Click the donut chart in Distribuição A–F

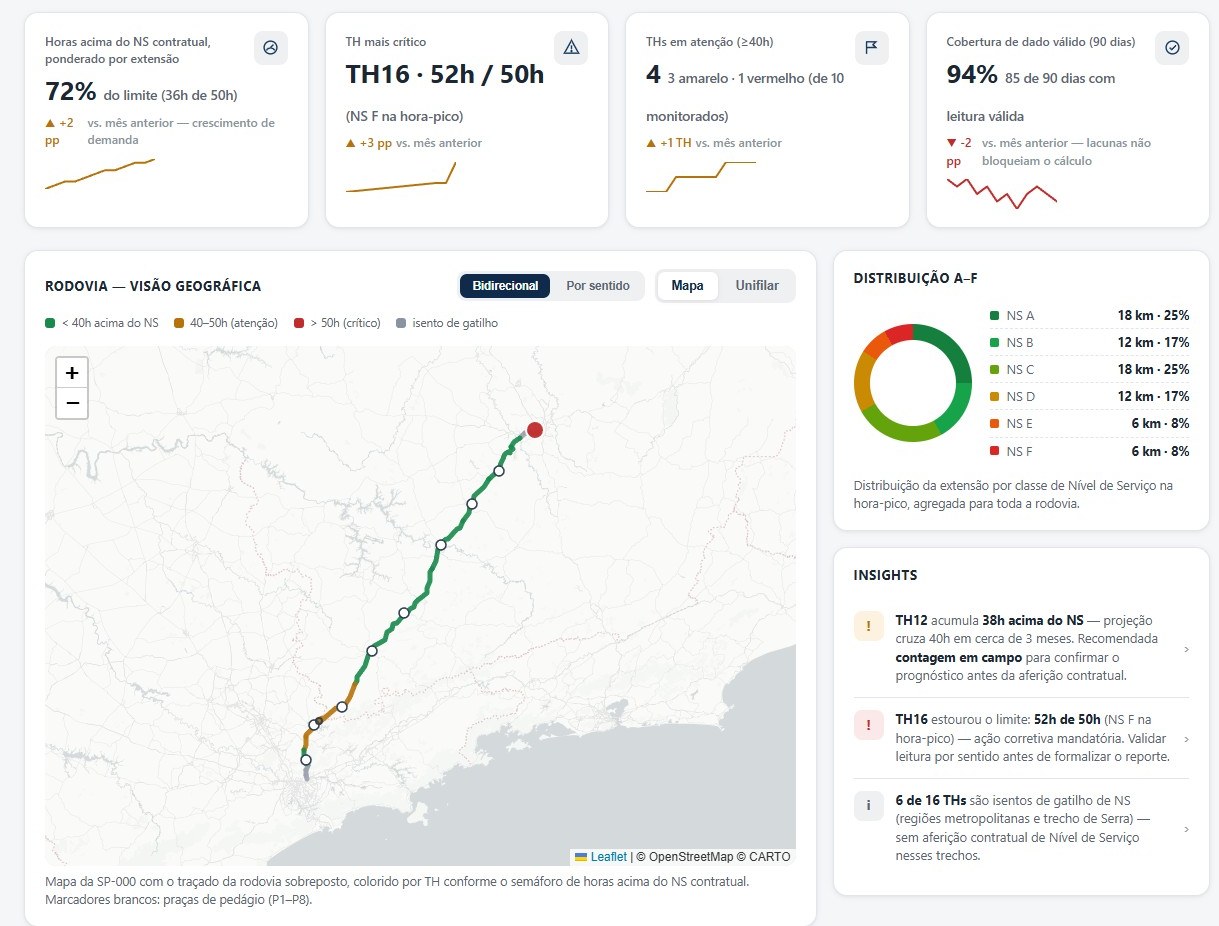pyautogui.click(x=912, y=383)
